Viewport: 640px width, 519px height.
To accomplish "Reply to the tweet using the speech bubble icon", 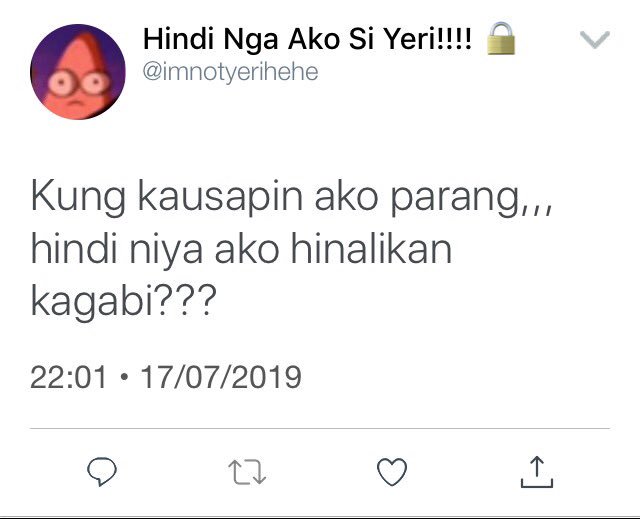I will (x=102, y=472).
